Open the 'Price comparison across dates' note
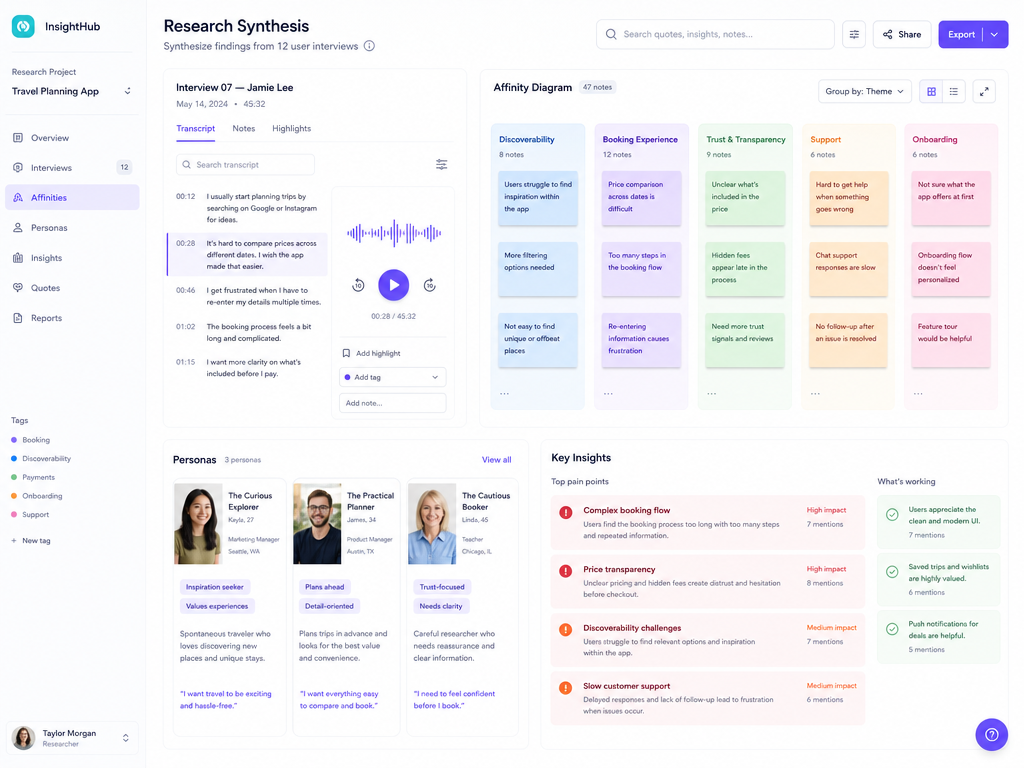 641,198
